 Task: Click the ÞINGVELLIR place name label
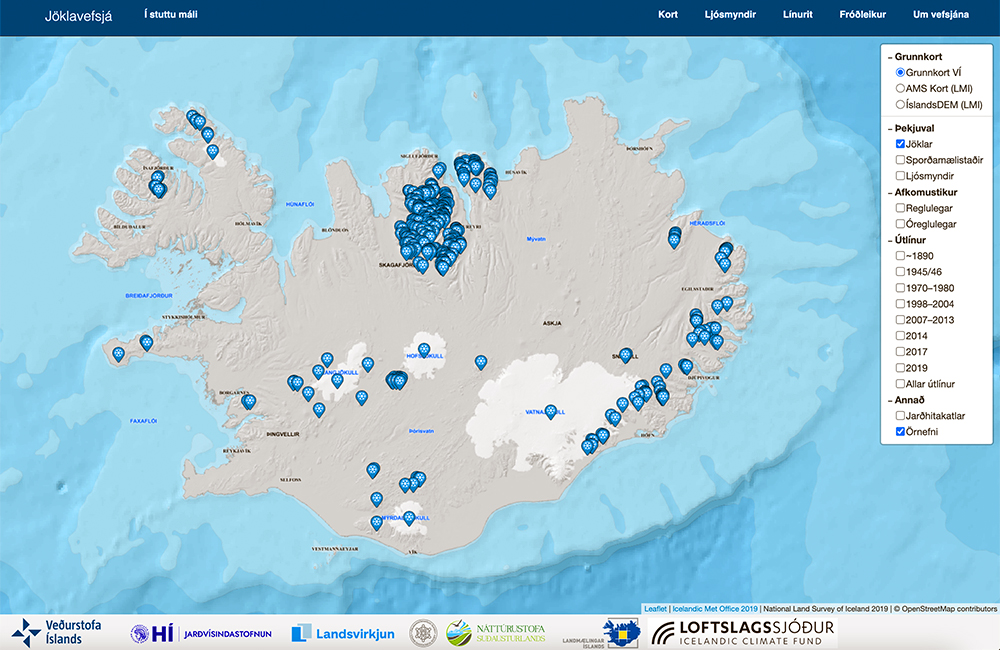pyautogui.click(x=283, y=434)
